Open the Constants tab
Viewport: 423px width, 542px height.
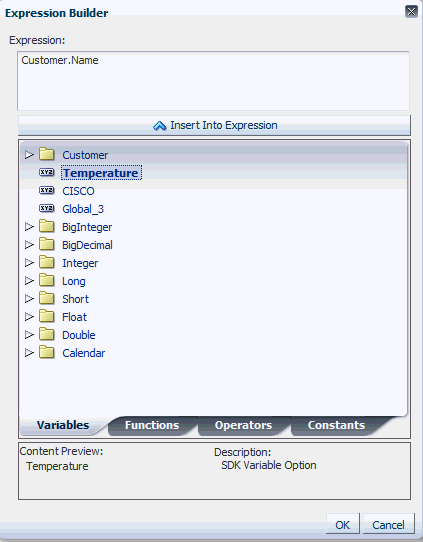pos(336,425)
